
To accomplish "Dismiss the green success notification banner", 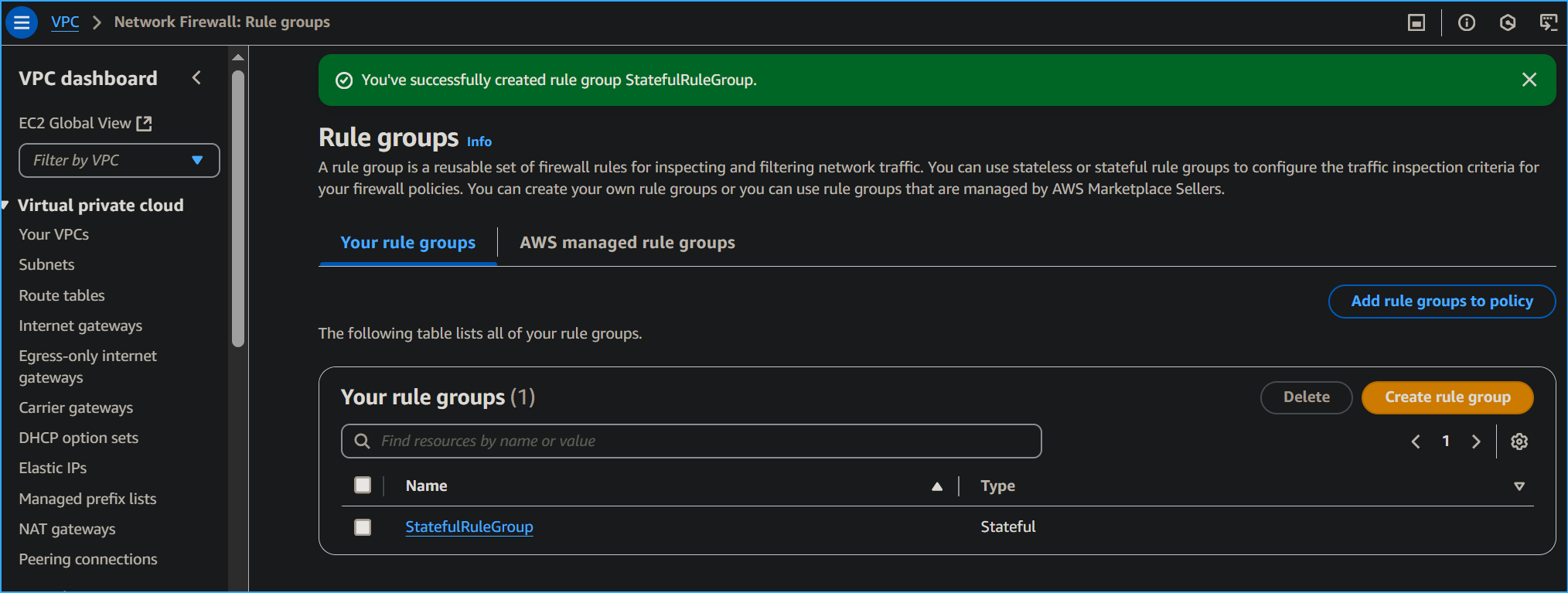I will [x=1529, y=80].
